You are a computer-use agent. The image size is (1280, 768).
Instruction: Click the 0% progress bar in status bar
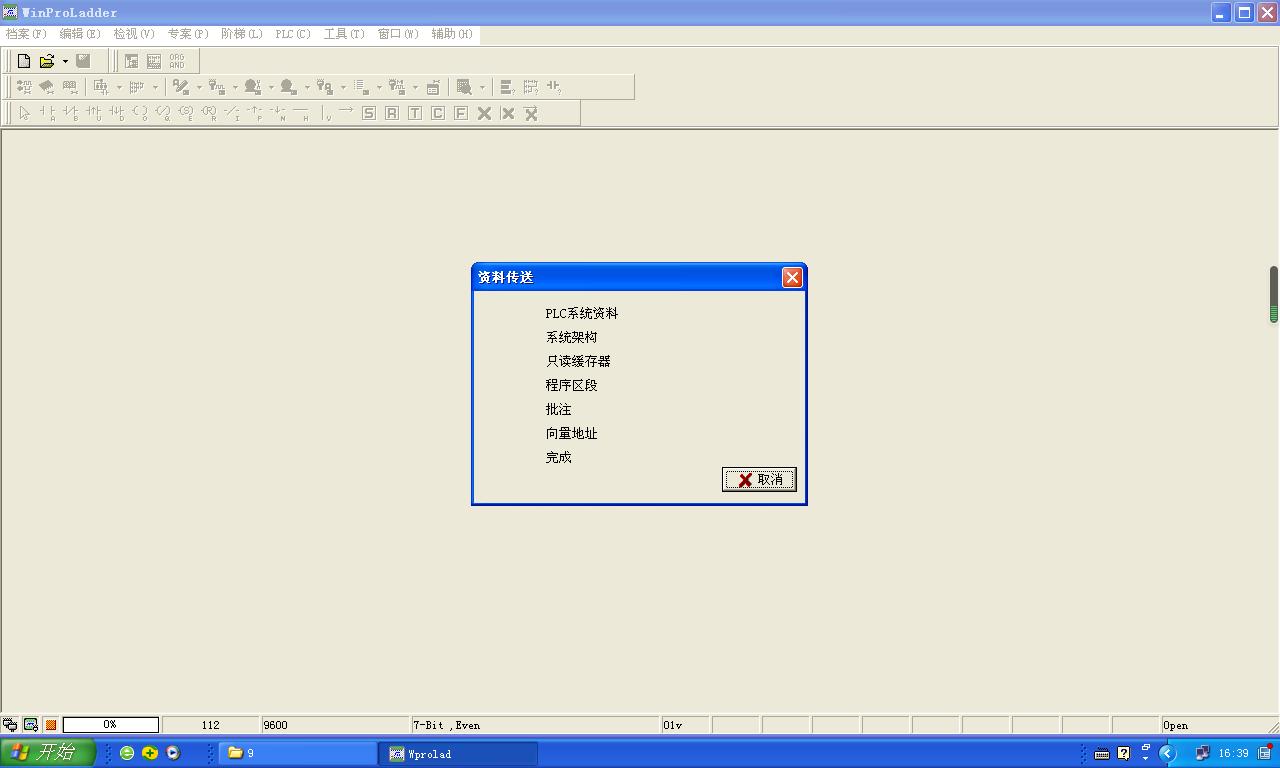(x=110, y=725)
